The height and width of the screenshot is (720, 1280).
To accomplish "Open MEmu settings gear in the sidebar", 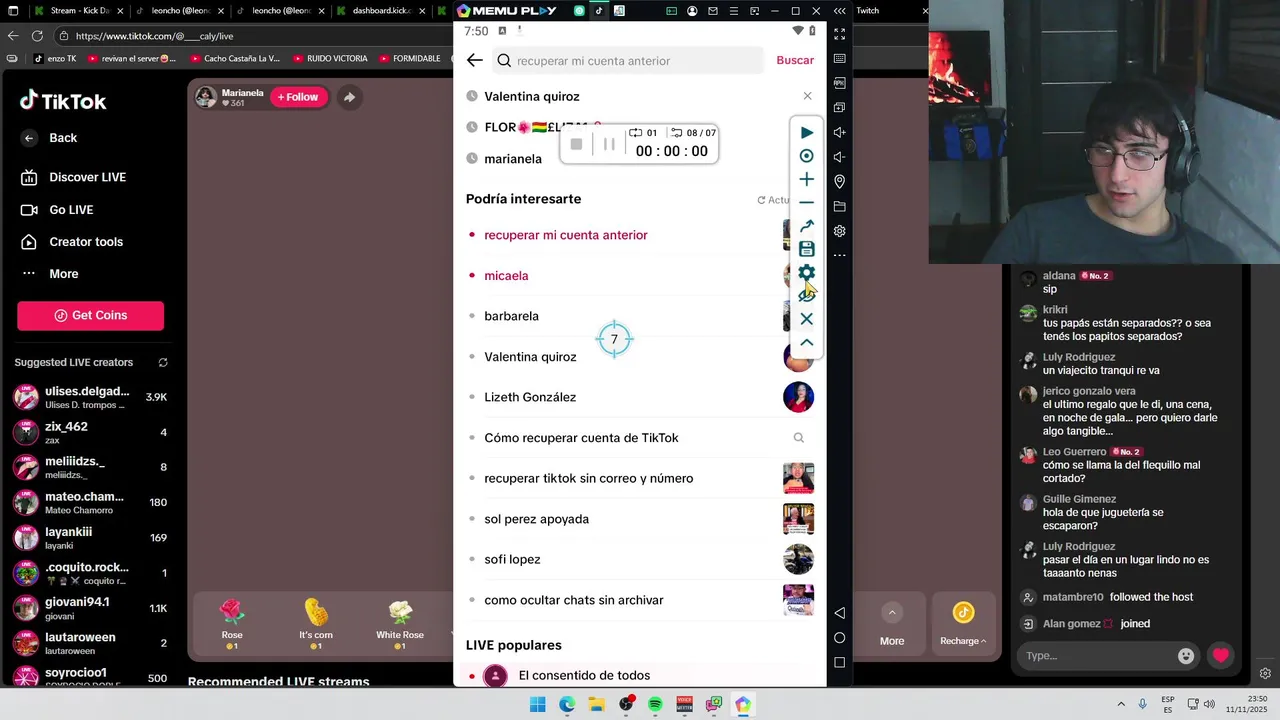I will click(x=840, y=231).
